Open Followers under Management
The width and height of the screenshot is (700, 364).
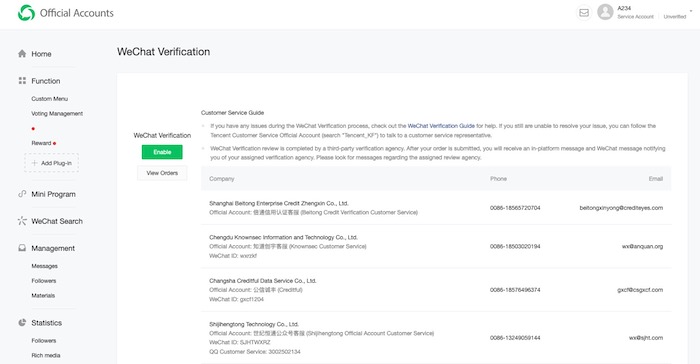[x=44, y=281]
